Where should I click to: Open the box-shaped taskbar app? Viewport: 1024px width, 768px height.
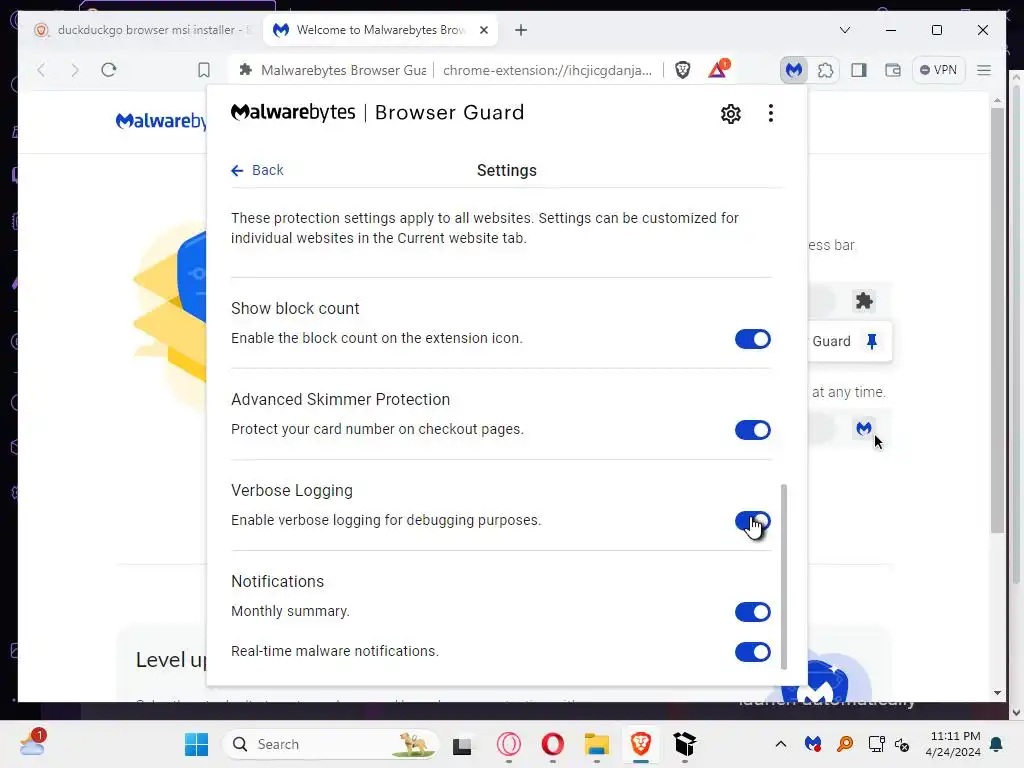pyautogui.click(x=684, y=744)
